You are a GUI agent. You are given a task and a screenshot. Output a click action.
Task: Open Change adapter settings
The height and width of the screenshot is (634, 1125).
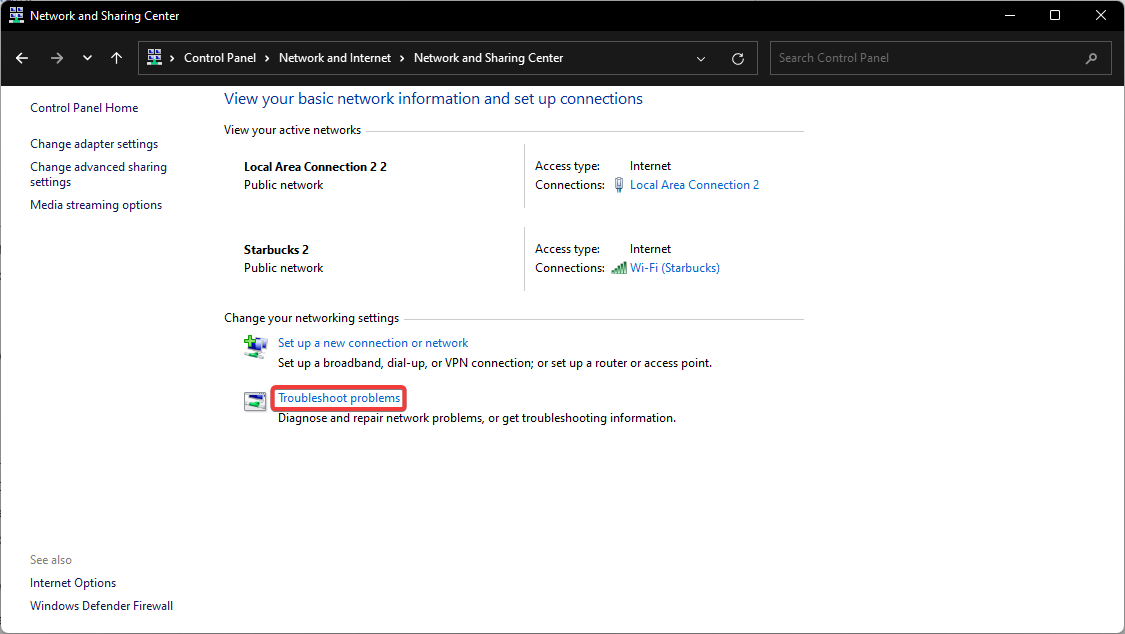94,144
